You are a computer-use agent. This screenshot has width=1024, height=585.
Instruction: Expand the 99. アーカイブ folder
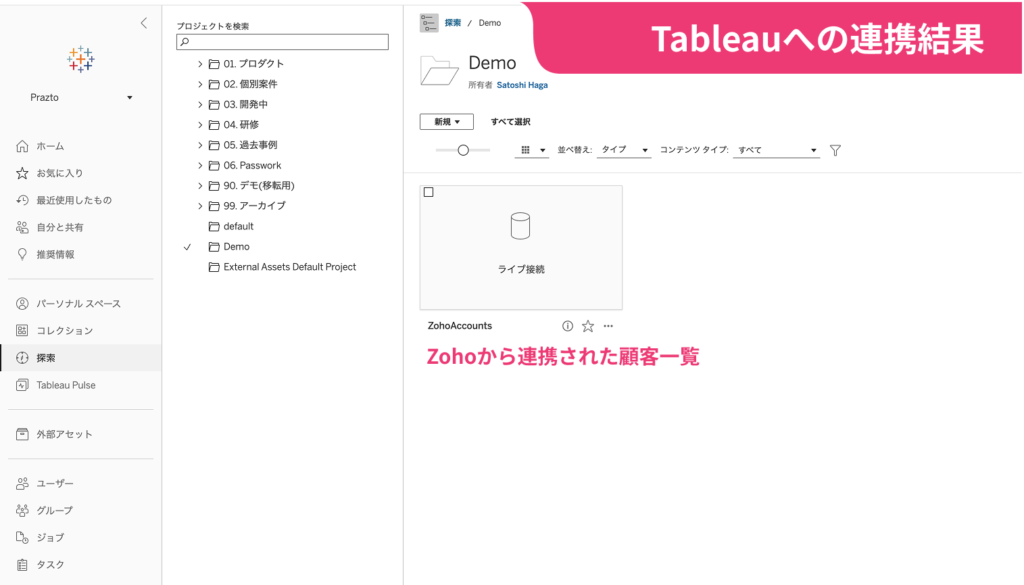tap(200, 206)
